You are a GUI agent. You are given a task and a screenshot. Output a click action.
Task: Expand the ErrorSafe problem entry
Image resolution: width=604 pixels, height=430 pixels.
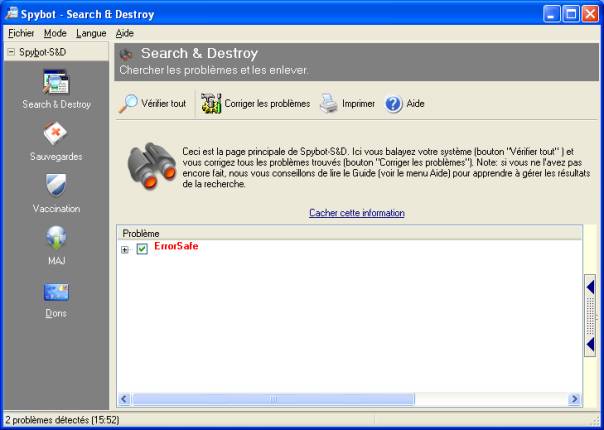124,250
